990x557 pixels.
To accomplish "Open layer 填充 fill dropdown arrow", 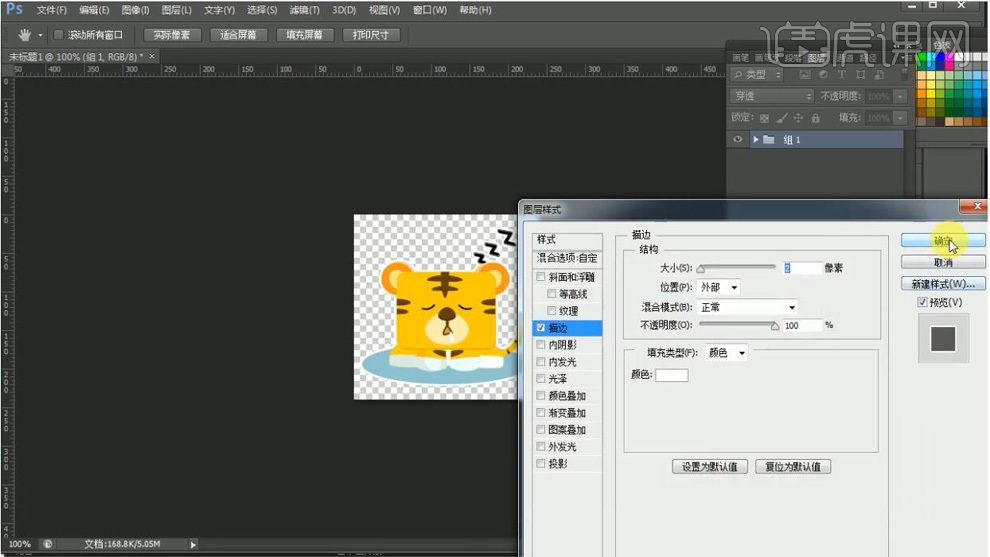I will click(x=900, y=118).
